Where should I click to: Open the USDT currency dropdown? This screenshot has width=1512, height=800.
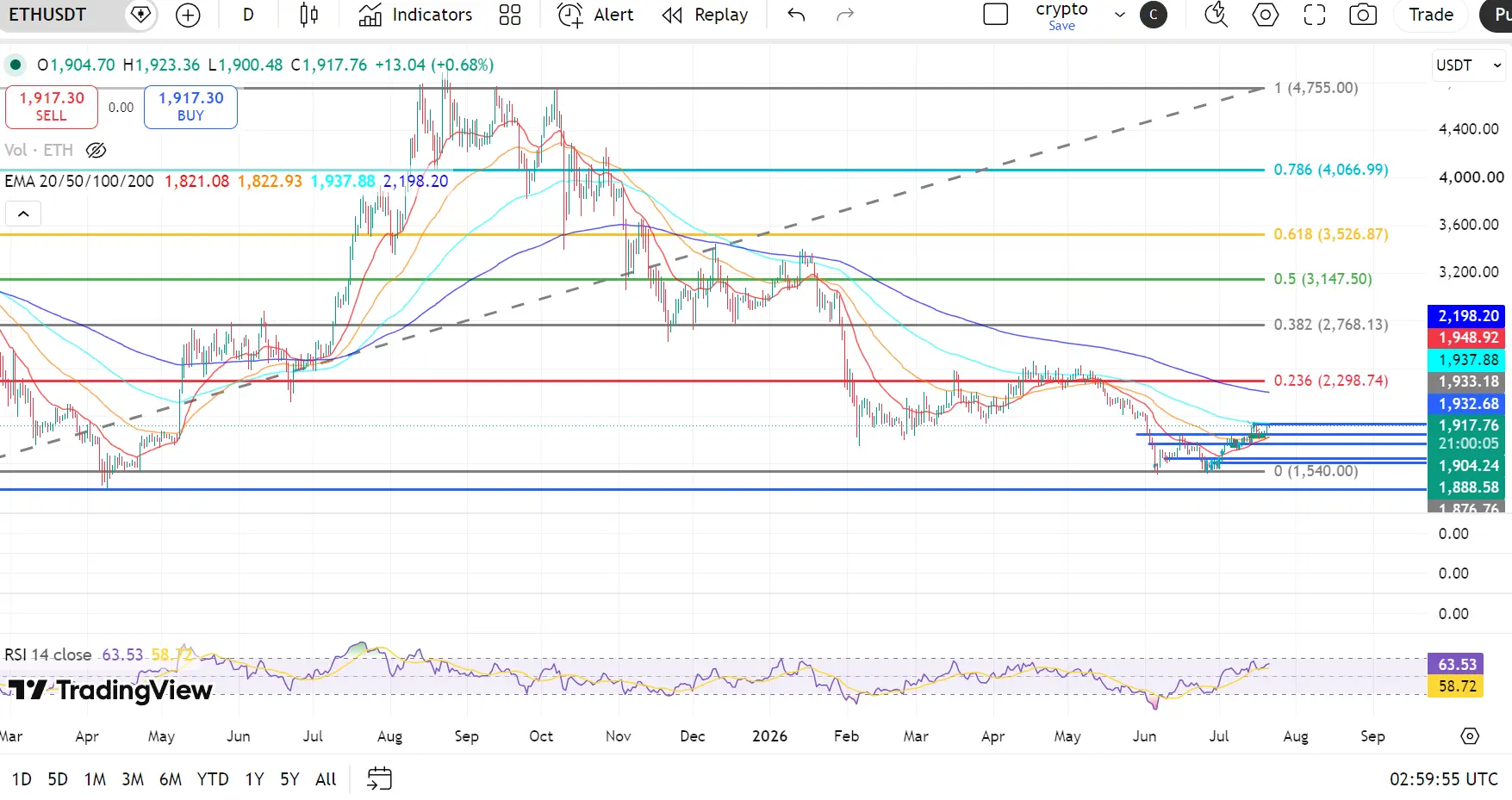[1469, 65]
